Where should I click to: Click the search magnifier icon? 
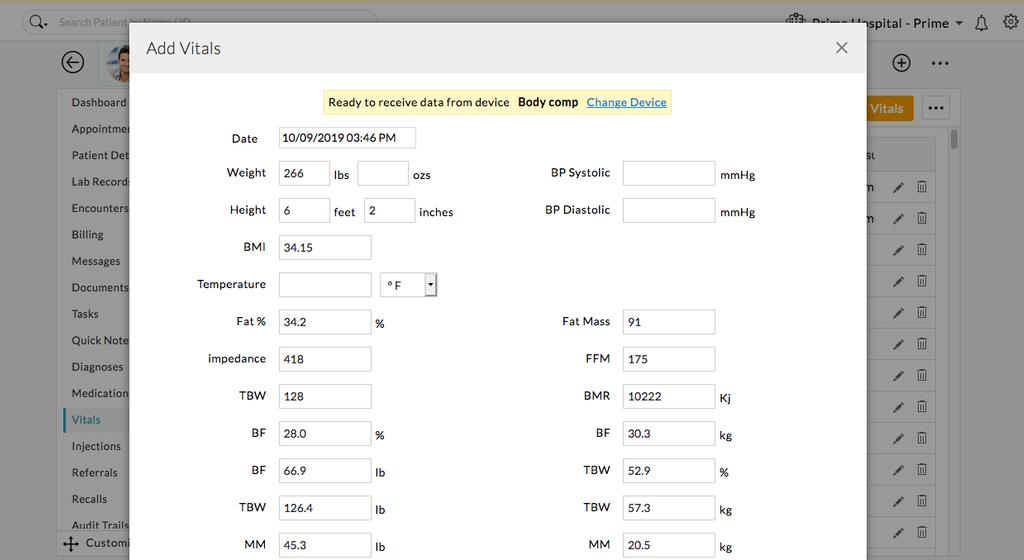[x=36, y=21]
